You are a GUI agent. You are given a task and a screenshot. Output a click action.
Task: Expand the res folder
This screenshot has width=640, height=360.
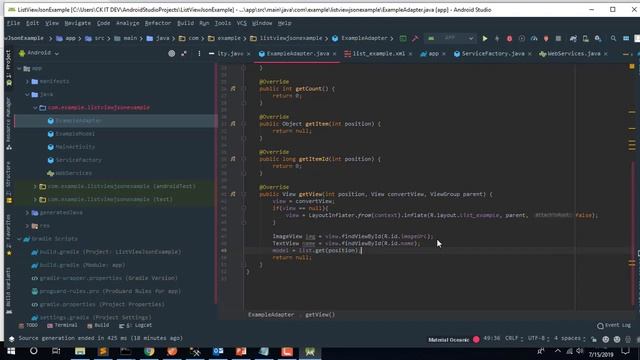coord(27,226)
